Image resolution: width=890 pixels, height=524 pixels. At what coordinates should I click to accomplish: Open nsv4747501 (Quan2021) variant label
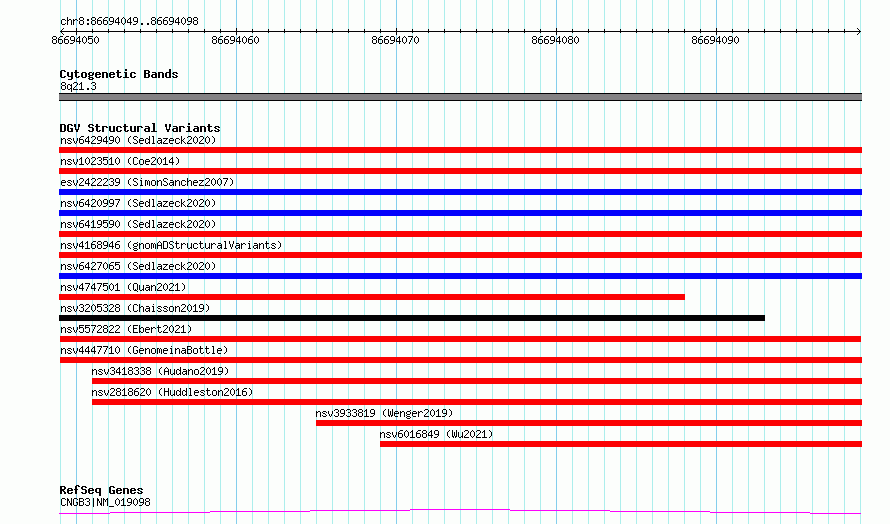click(x=123, y=287)
